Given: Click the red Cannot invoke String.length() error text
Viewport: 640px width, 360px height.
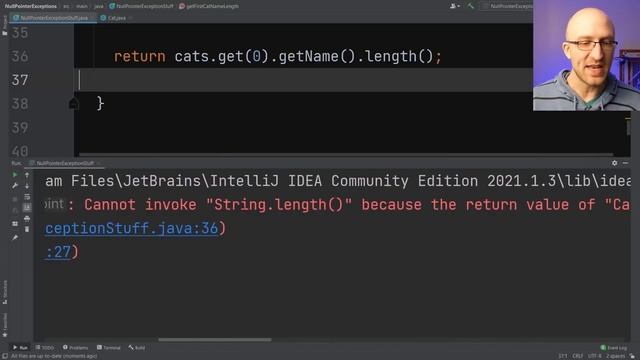Looking at the screenshot, I should pyautogui.click(x=357, y=204).
